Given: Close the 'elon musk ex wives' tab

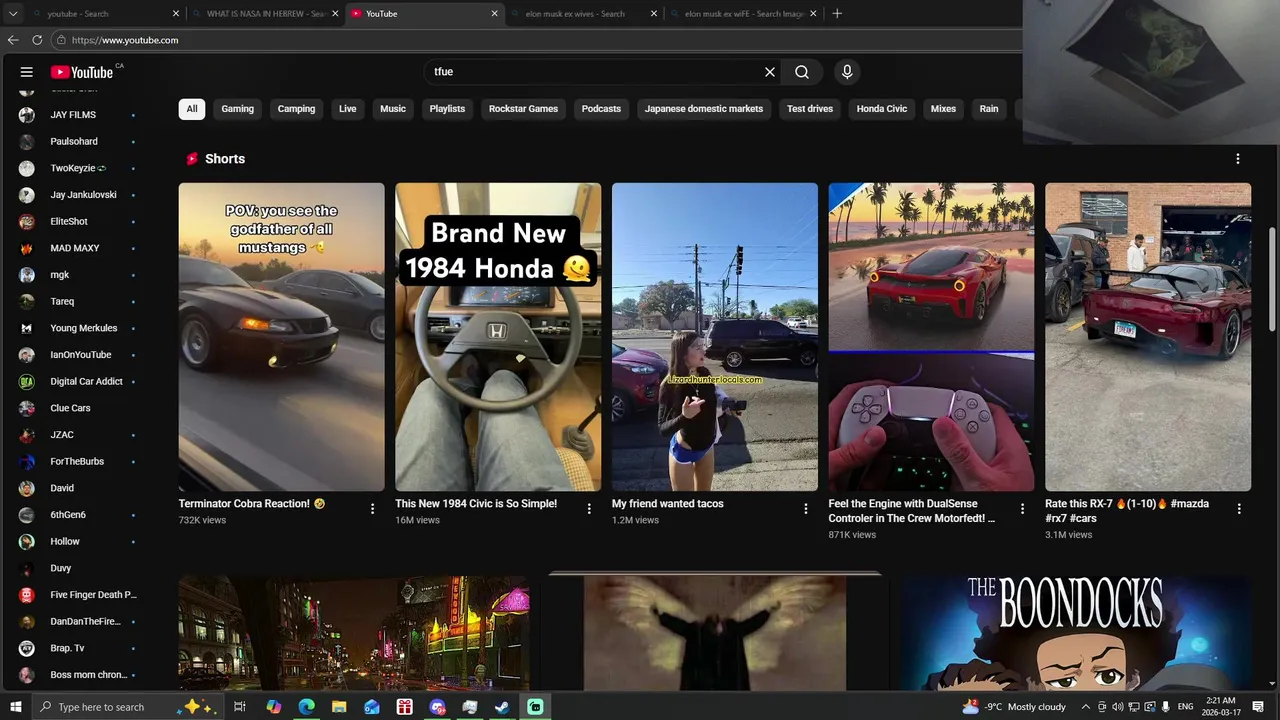Looking at the screenshot, I should (x=654, y=14).
